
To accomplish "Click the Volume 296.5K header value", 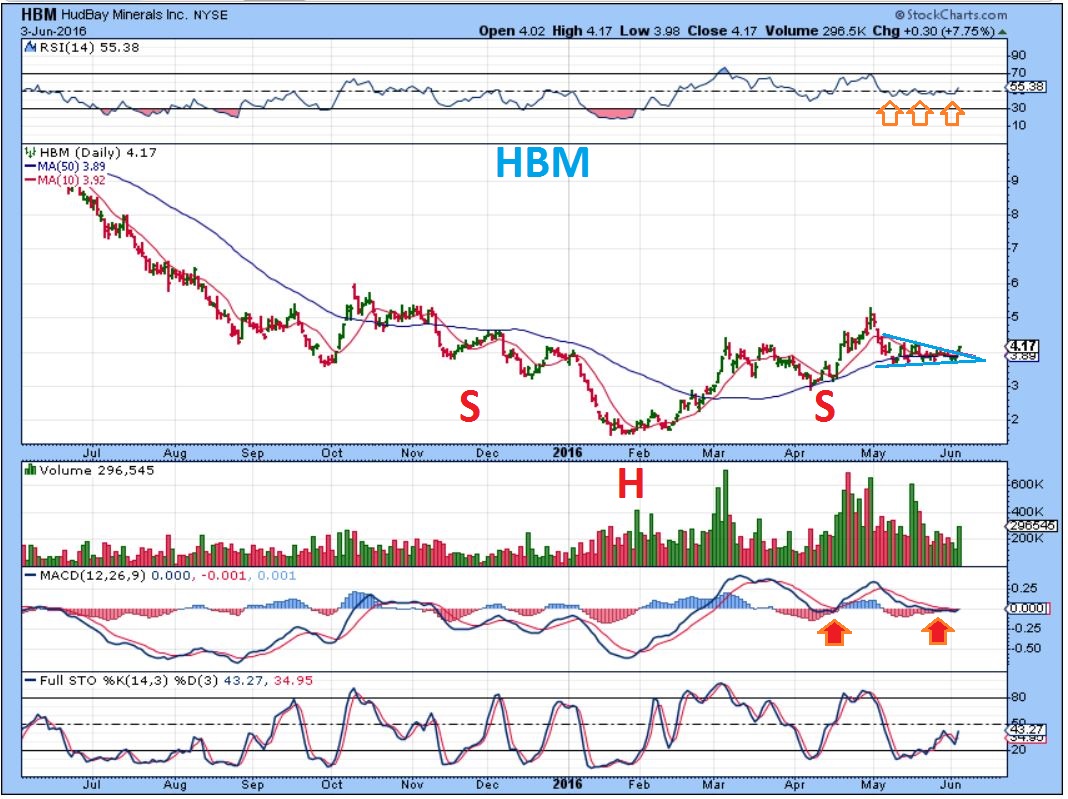I will pos(815,31).
